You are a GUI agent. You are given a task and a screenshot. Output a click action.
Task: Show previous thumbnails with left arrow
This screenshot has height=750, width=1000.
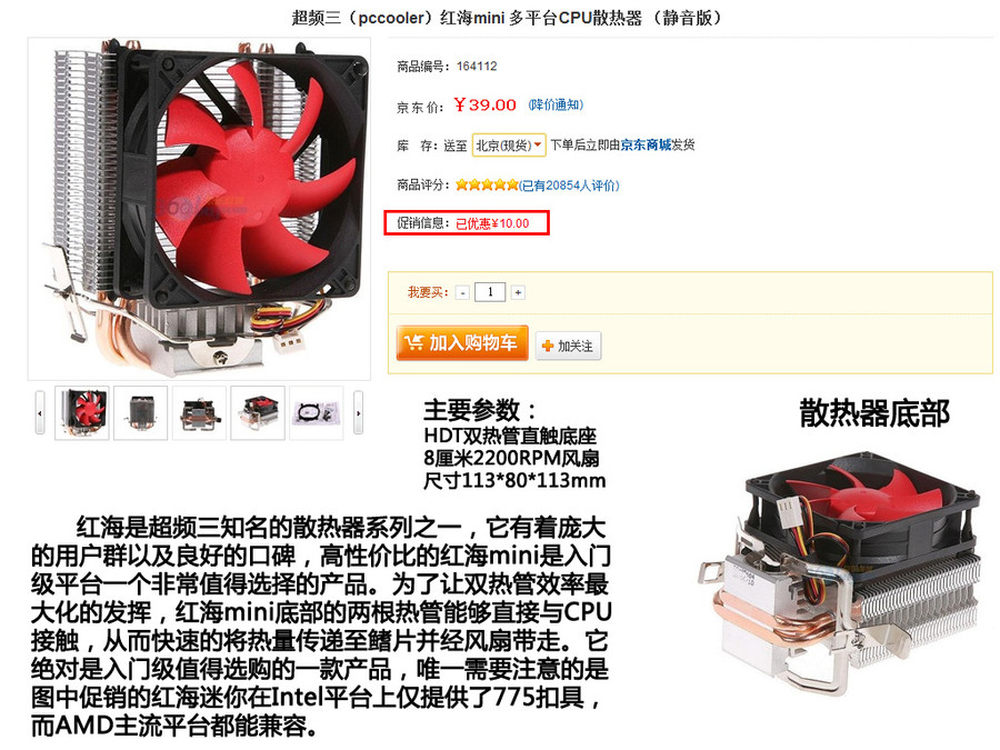tap(40, 413)
